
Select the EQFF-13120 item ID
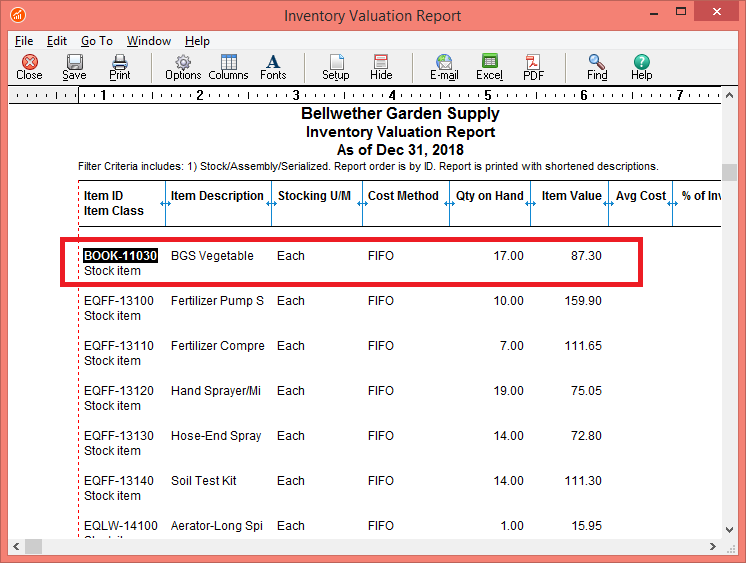click(119, 391)
